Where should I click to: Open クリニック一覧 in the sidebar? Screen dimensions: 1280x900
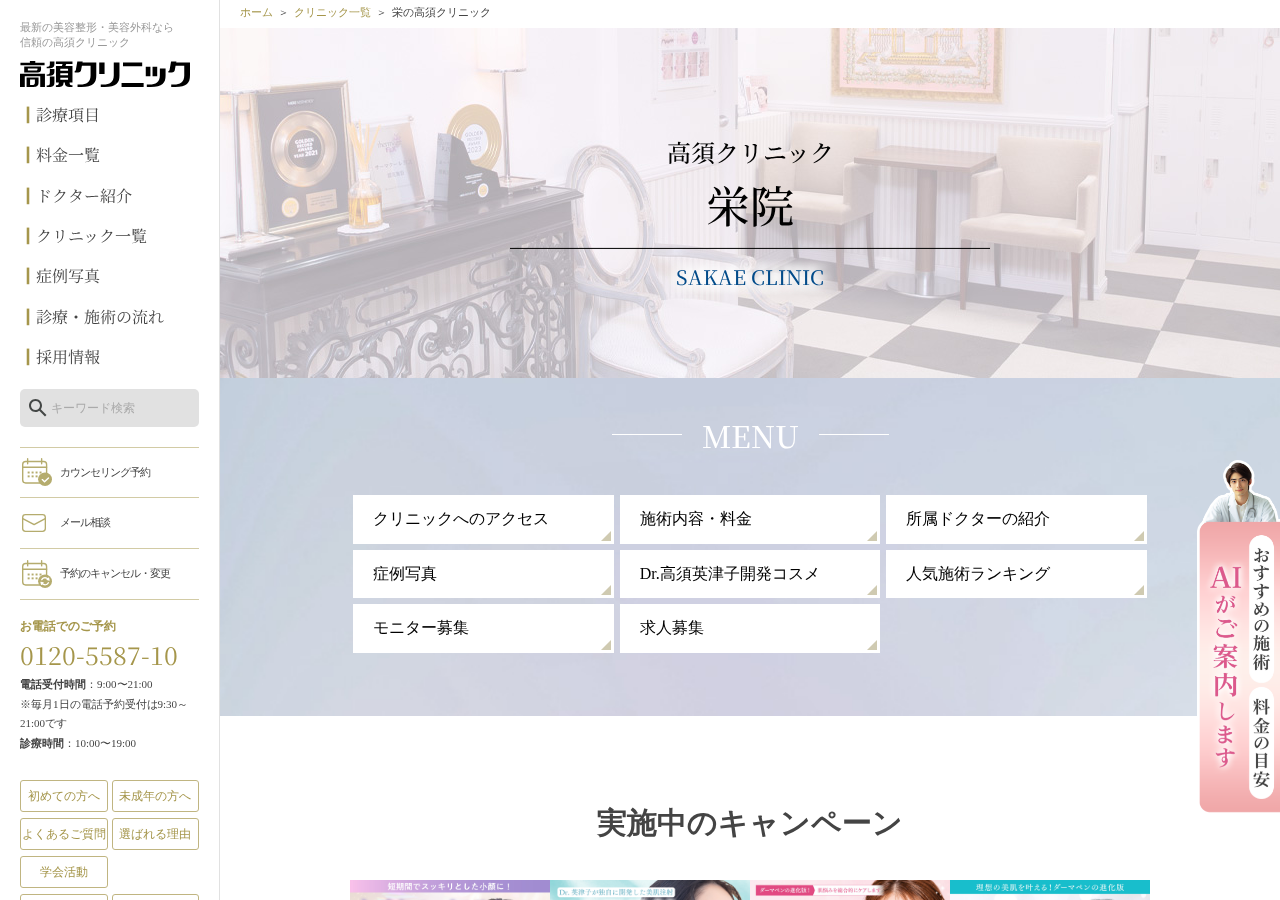(92, 236)
